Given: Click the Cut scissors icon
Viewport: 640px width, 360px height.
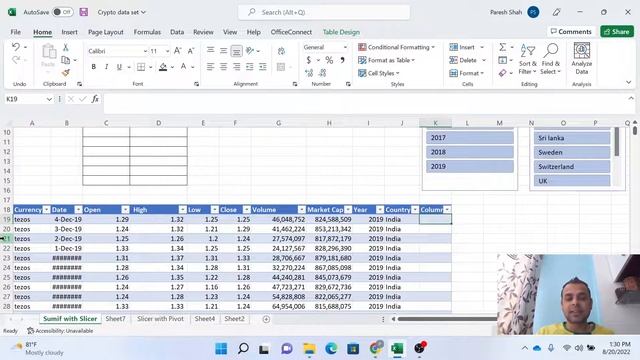Looking at the screenshot, I should 65,47.
